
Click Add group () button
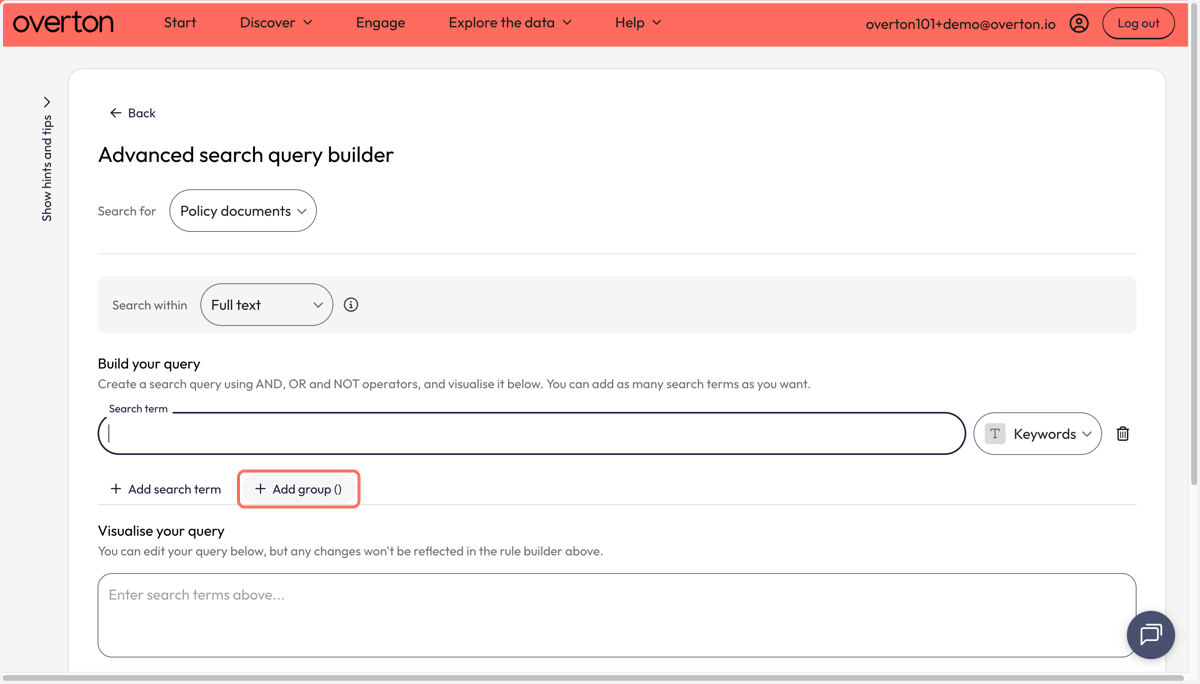pyautogui.click(x=298, y=489)
